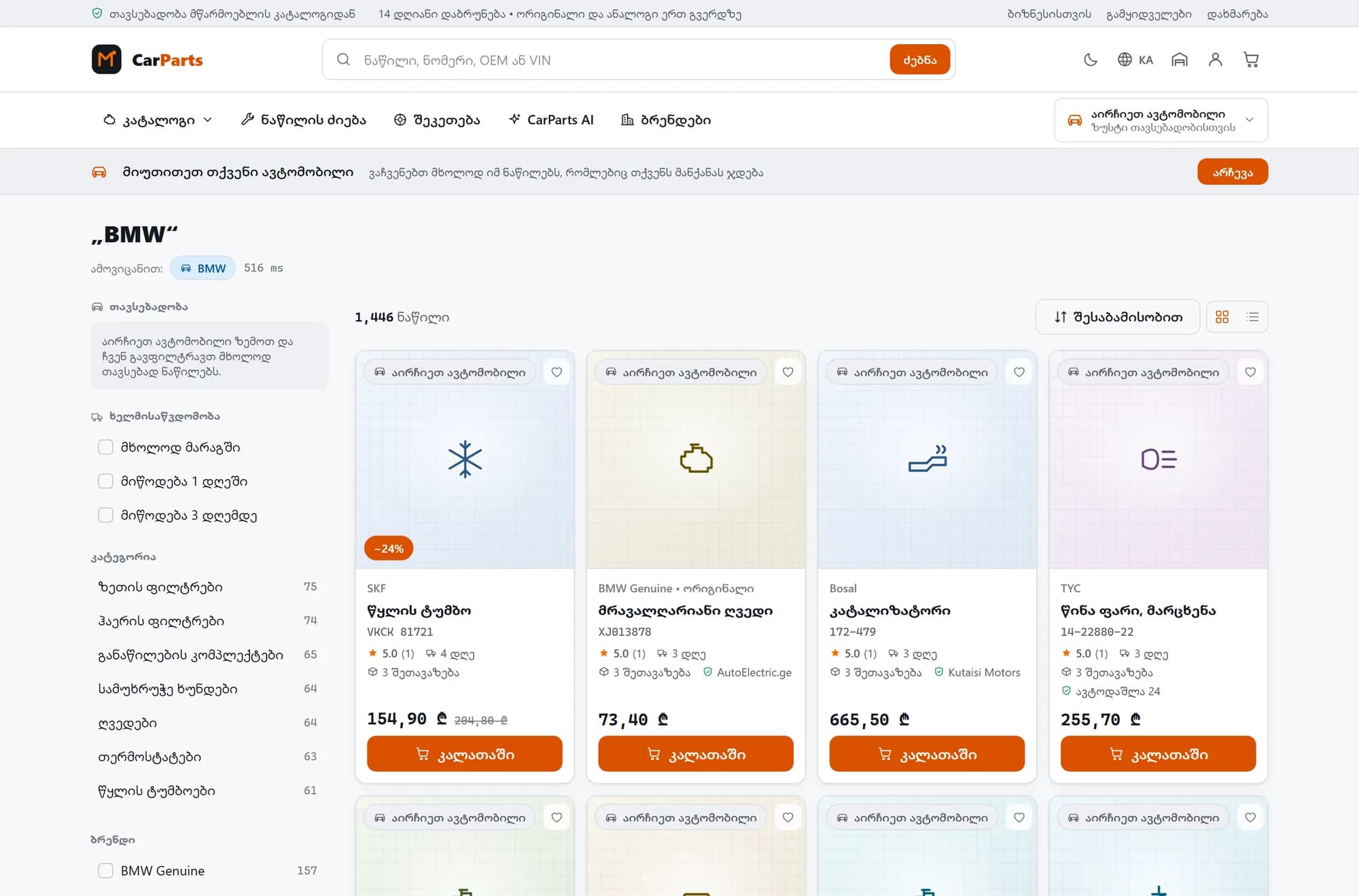This screenshot has height=896, width=1359.
Task: Select თერმოსტატები category
Action: click(208, 757)
